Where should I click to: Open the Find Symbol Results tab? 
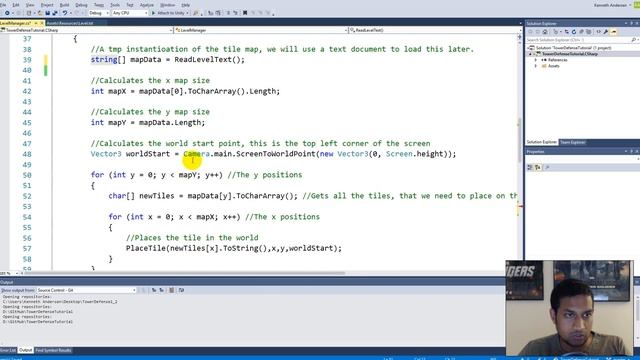(x=53, y=350)
